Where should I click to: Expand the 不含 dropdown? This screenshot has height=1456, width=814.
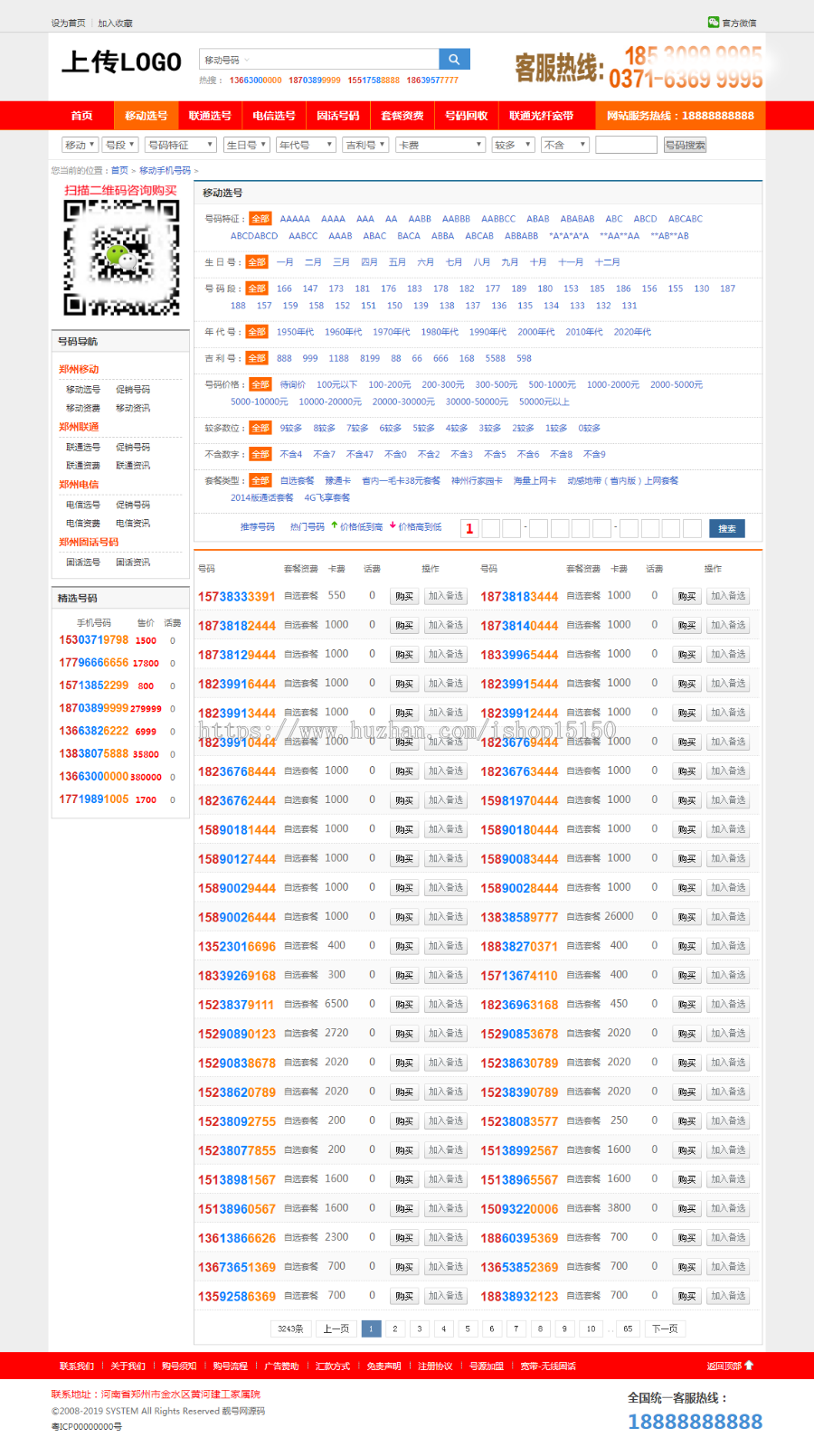click(x=565, y=145)
